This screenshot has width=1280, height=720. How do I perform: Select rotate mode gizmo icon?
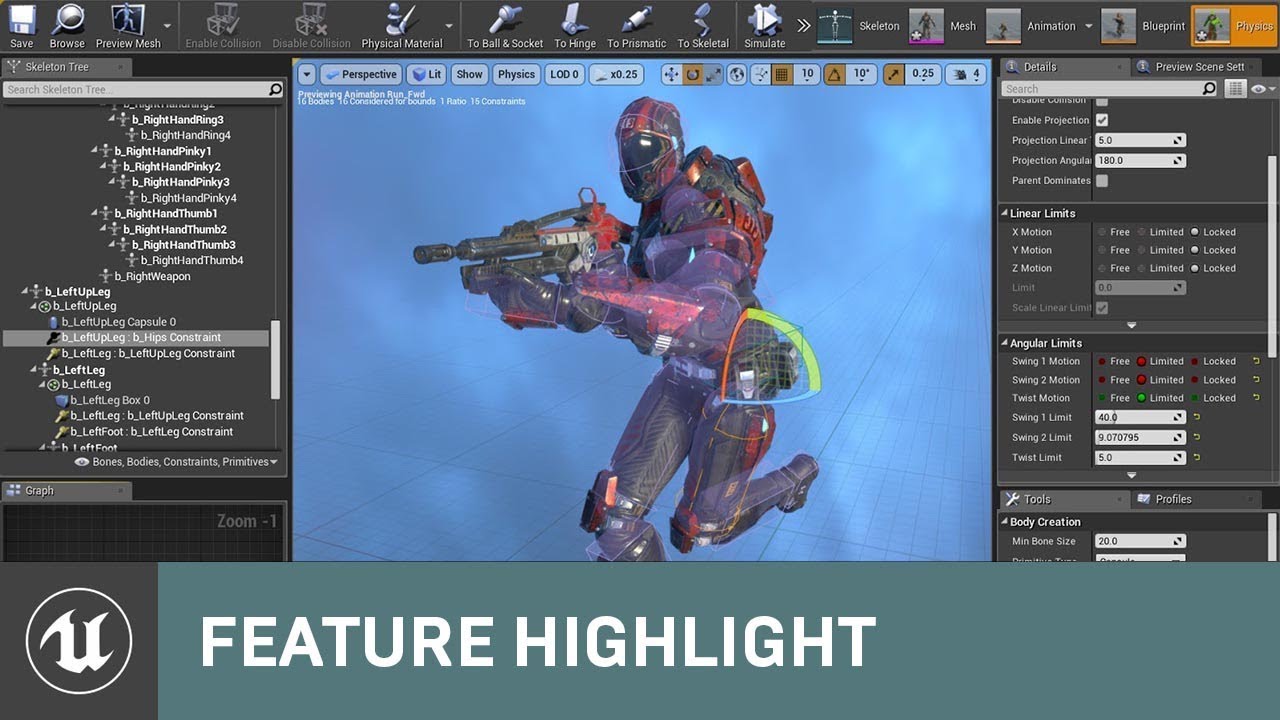(692, 74)
